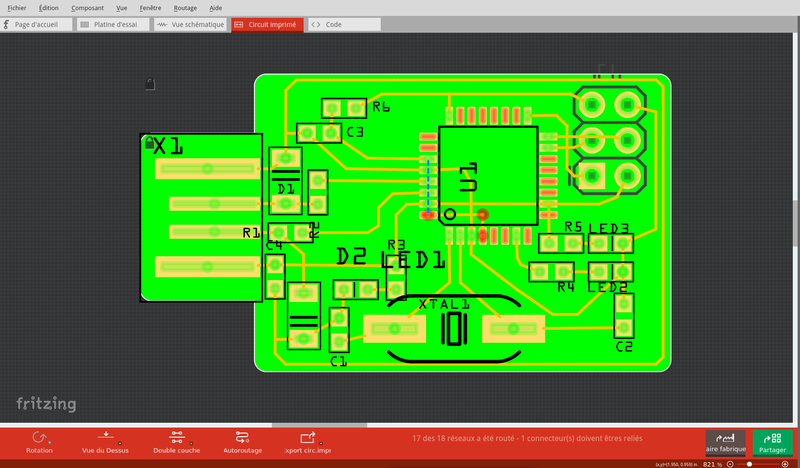Image resolution: width=800 pixels, height=468 pixels.
Task: Open the Code tab
Action: 333,24
